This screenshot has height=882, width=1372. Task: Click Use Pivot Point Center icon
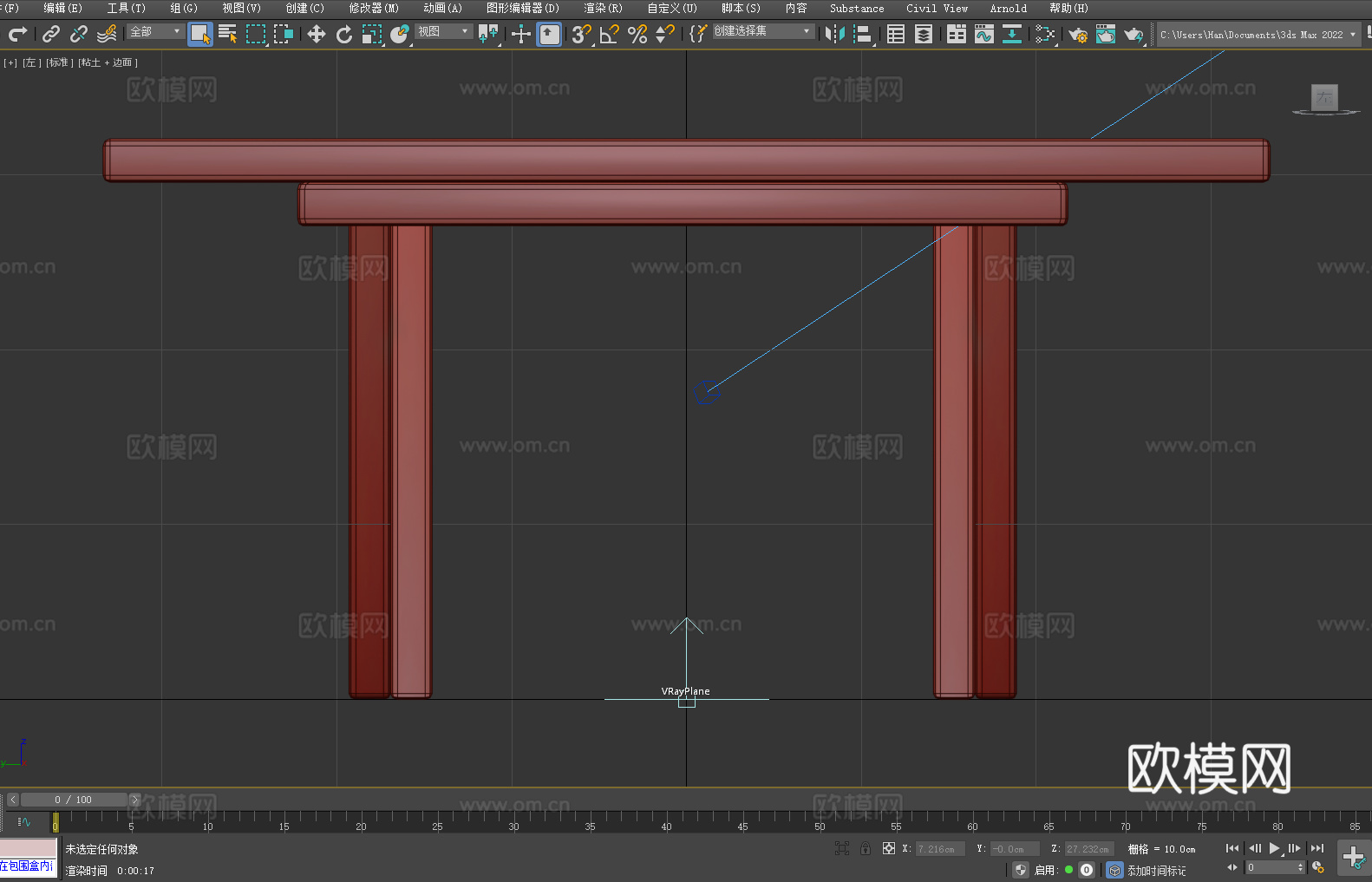[488, 34]
